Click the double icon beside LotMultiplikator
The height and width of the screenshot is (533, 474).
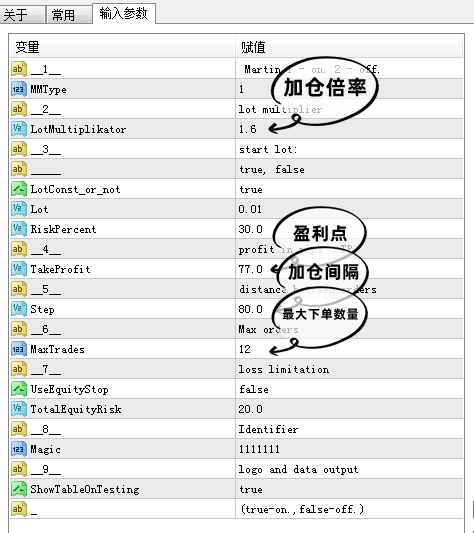coord(19,129)
